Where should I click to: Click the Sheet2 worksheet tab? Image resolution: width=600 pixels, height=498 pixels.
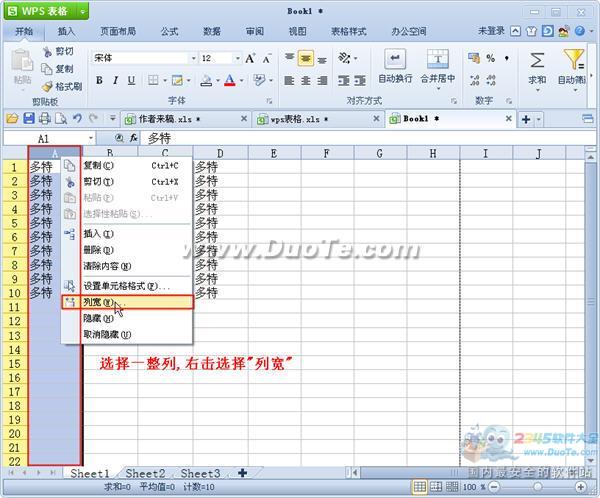click(145, 473)
